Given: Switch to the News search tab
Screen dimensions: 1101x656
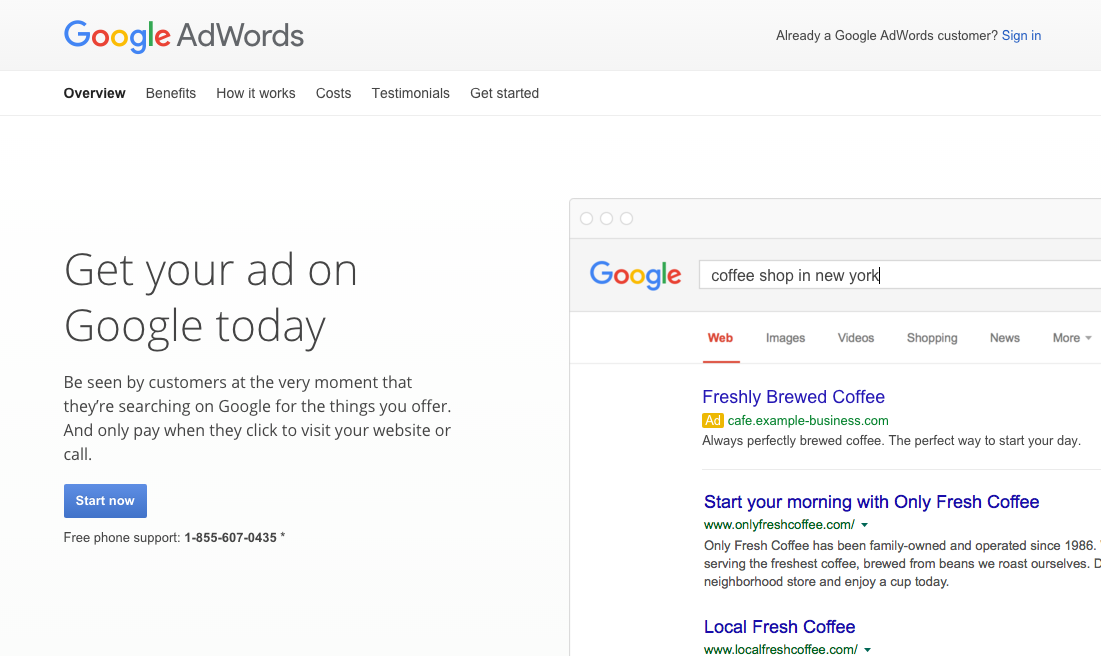Looking at the screenshot, I should (x=1005, y=338).
